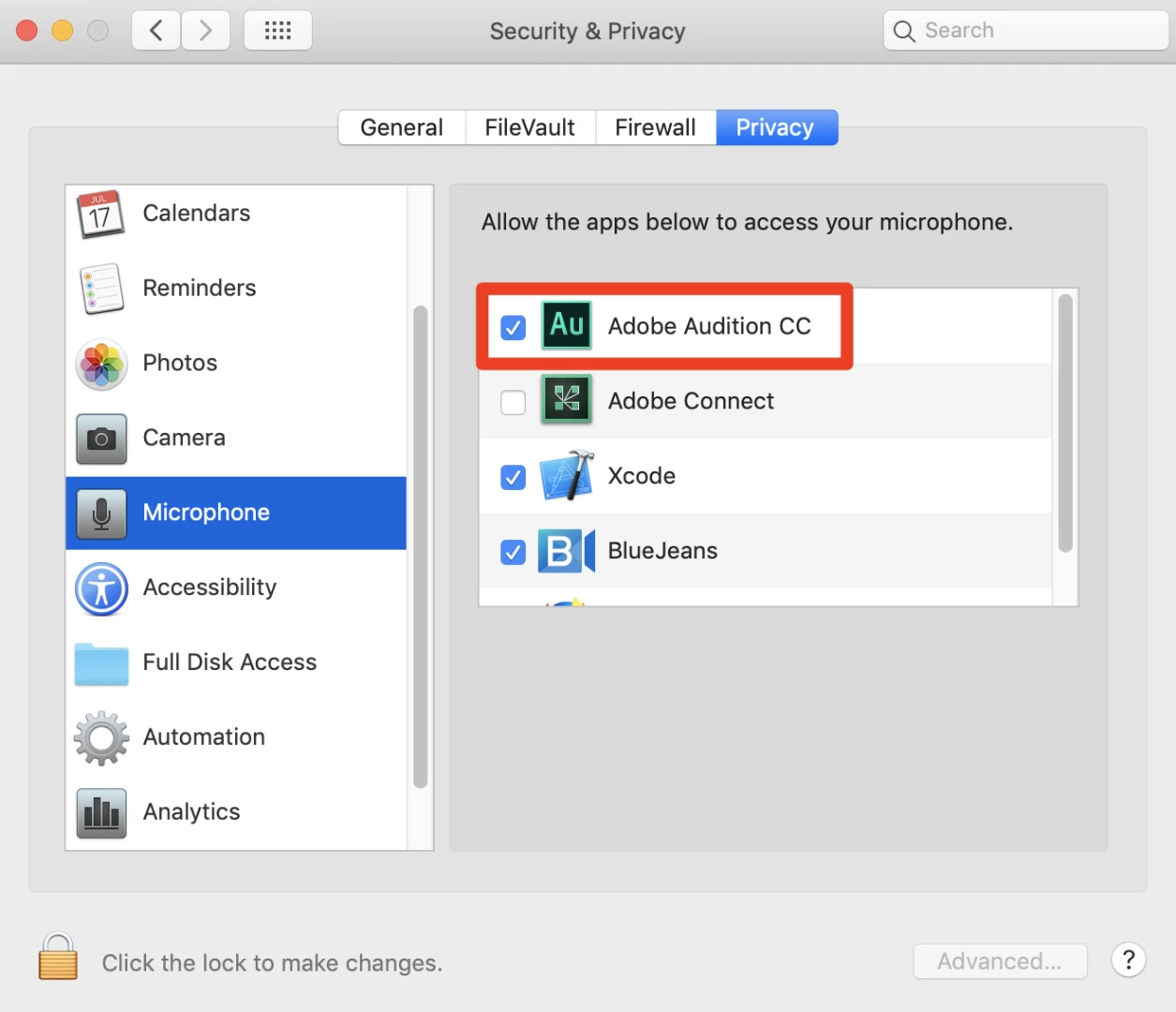This screenshot has width=1176, height=1012.
Task: Click the privacy category list scrollbar
Action: tap(420, 546)
